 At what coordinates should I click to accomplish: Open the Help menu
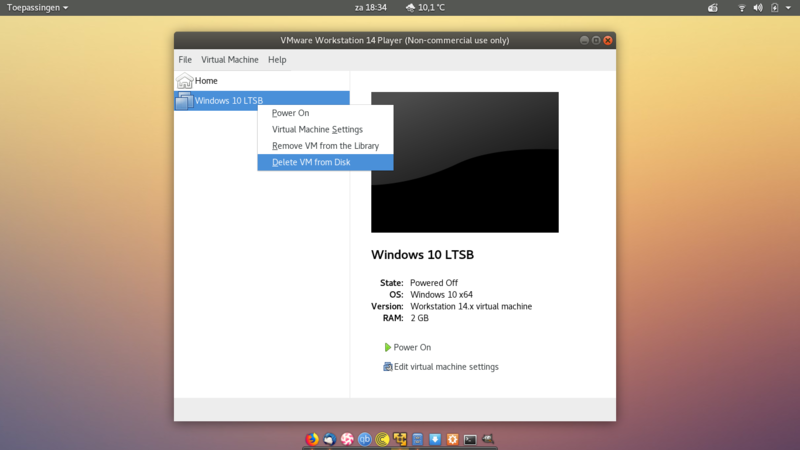pos(277,60)
